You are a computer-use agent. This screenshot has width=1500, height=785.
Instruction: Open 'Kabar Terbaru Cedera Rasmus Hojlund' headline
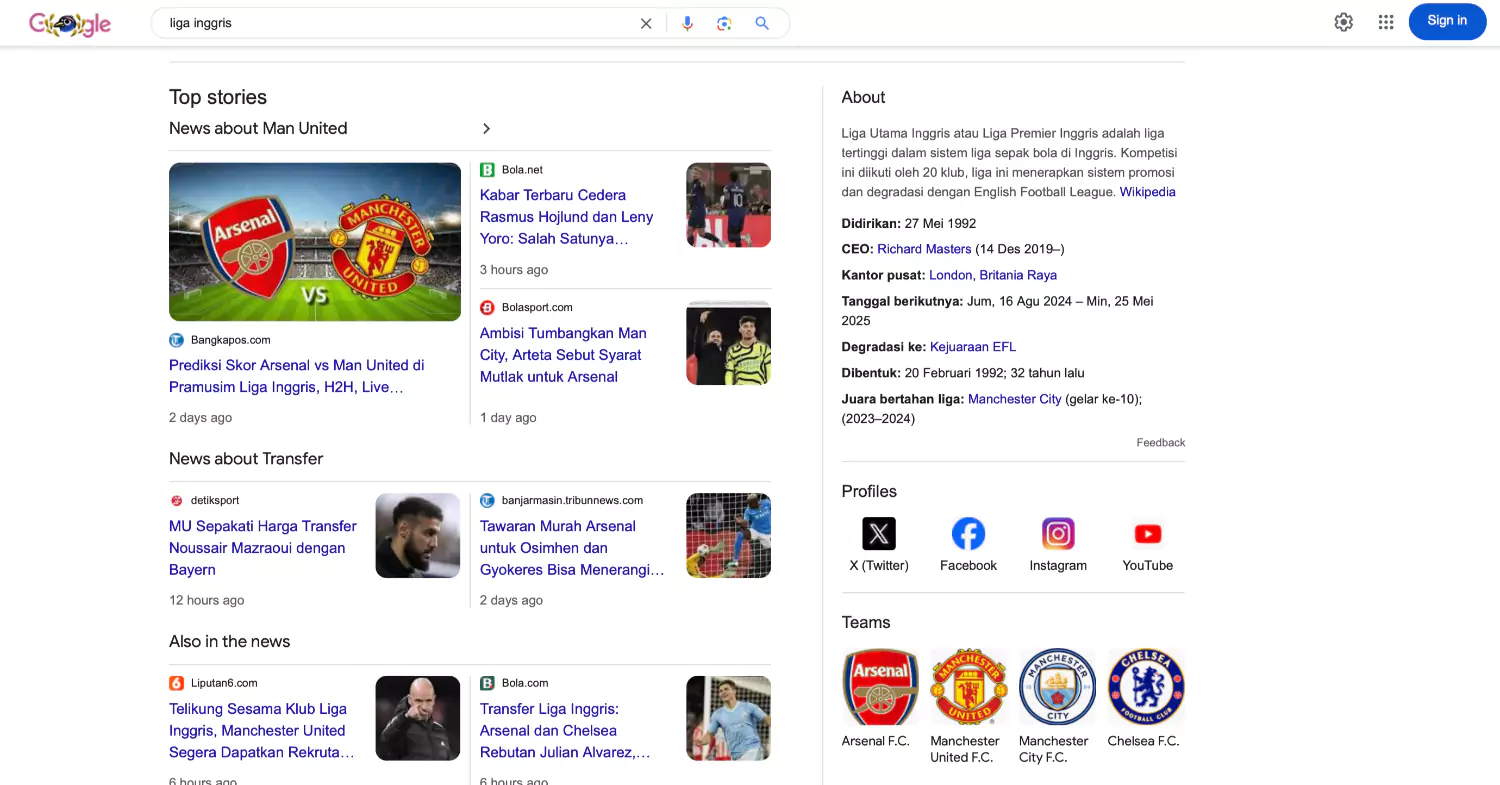[x=566, y=217]
